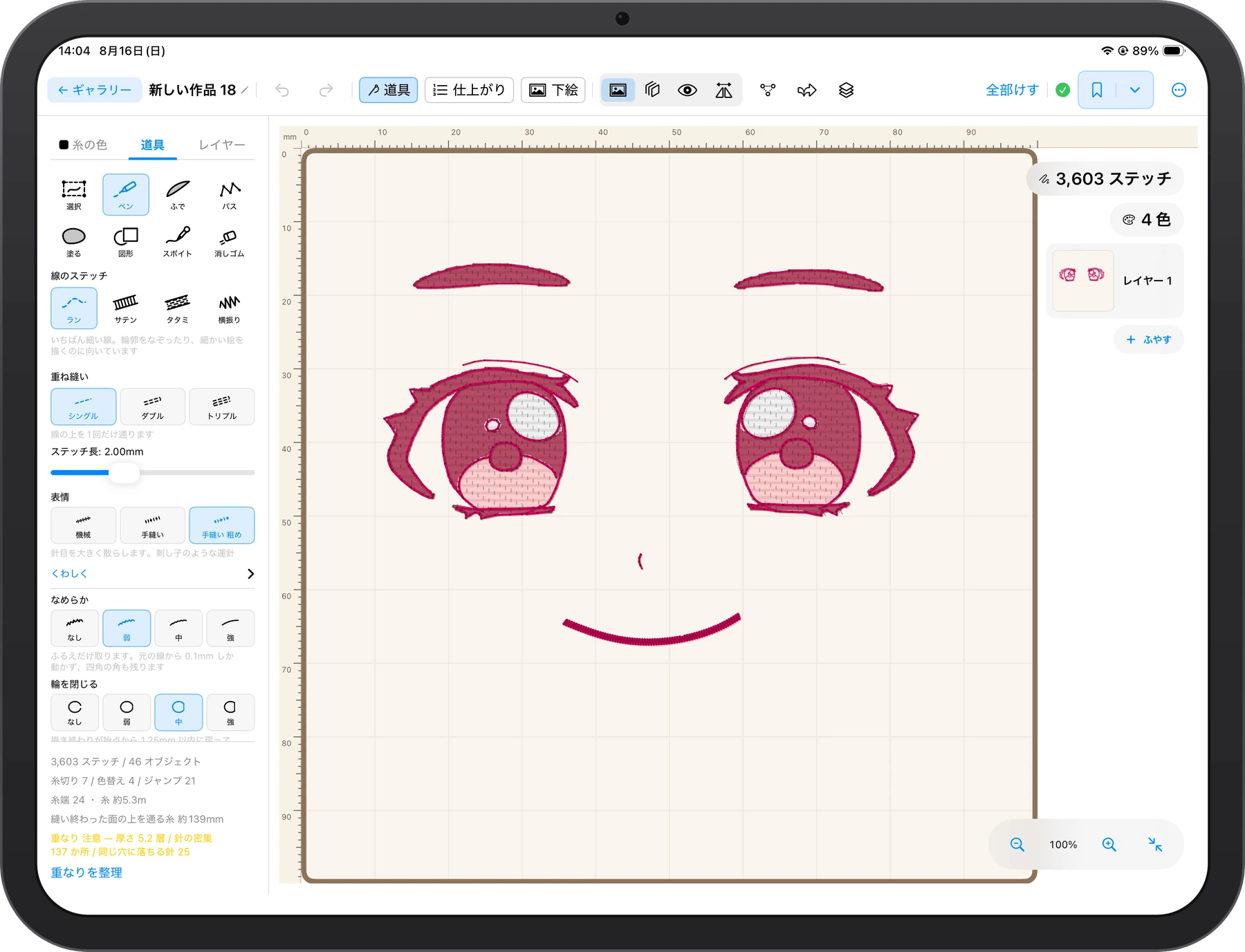
Task: Set close-loop option to なし
Action: (75, 712)
